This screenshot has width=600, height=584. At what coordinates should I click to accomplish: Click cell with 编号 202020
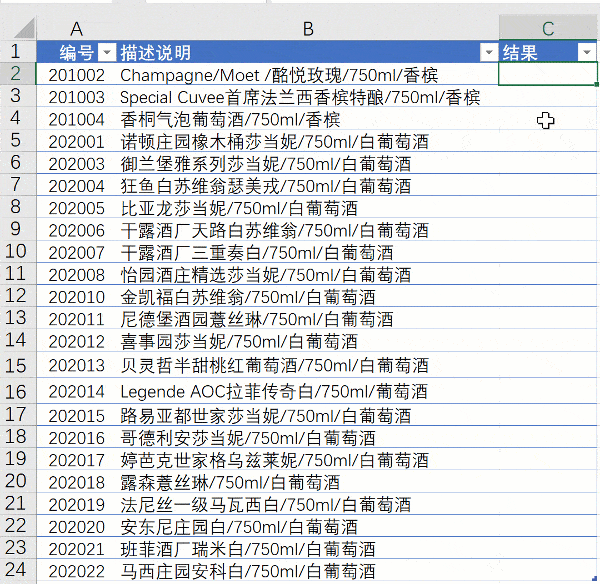click(77, 526)
